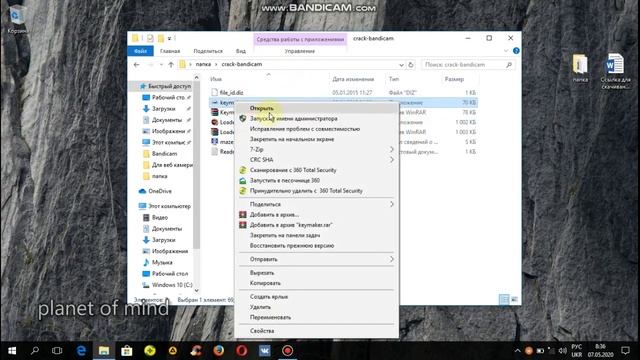Choose Удалить in context menu
This screenshot has width=640, height=360.
tap(260, 307)
